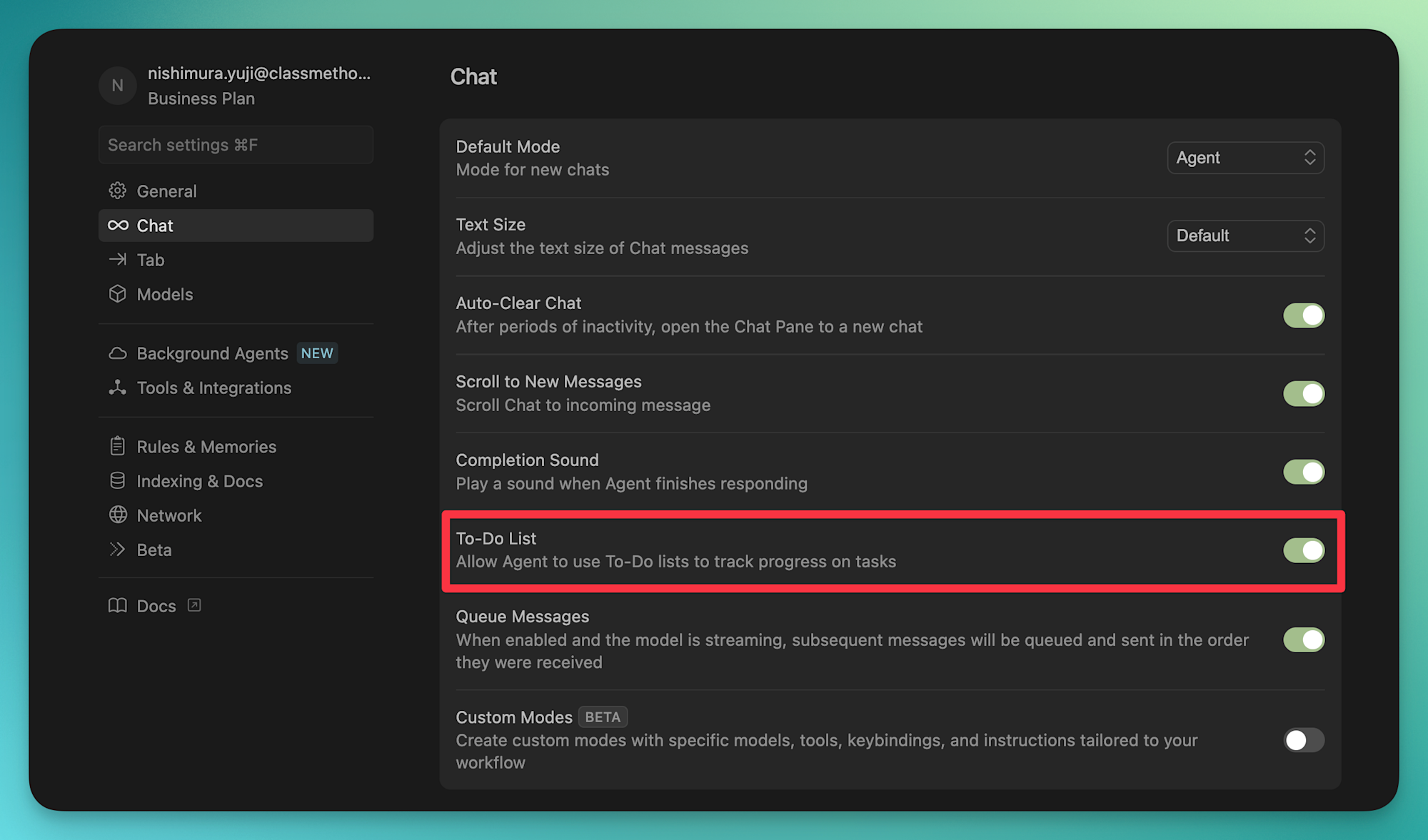Click the Tab arrow icon
The height and width of the screenshot is (840, 1428).
(118, 259)
